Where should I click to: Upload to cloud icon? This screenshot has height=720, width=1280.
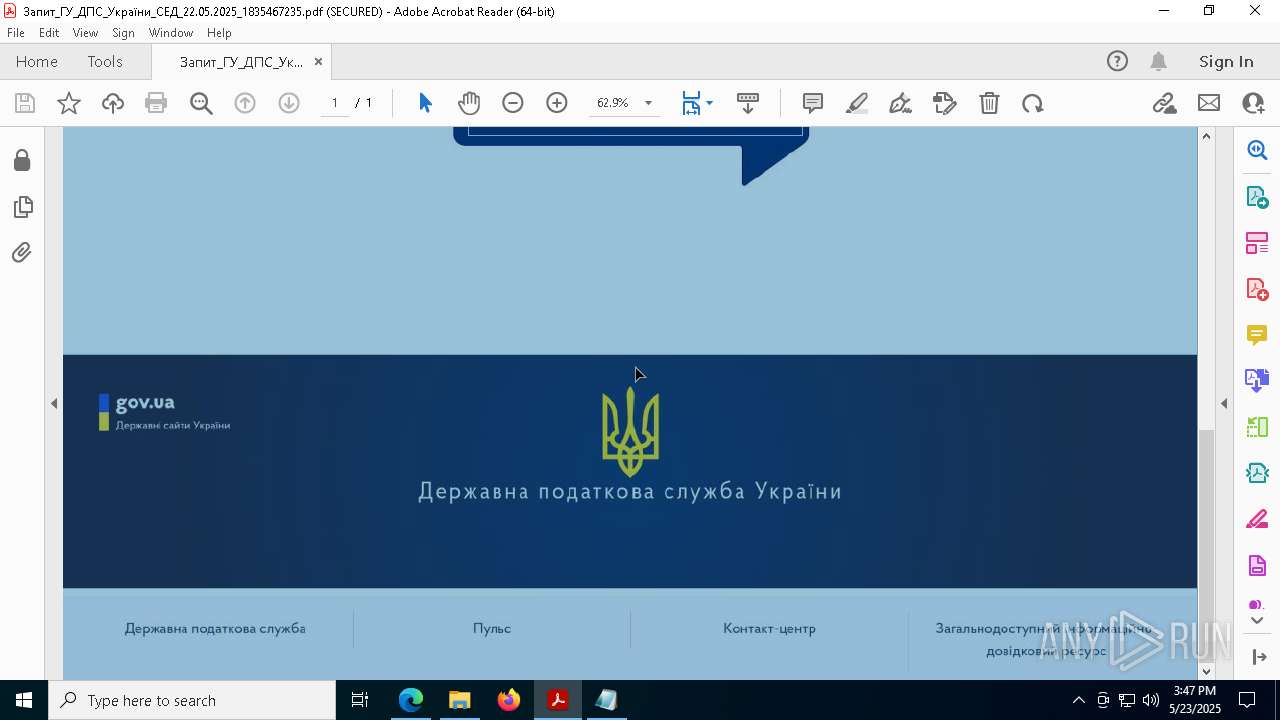(113, 103)
